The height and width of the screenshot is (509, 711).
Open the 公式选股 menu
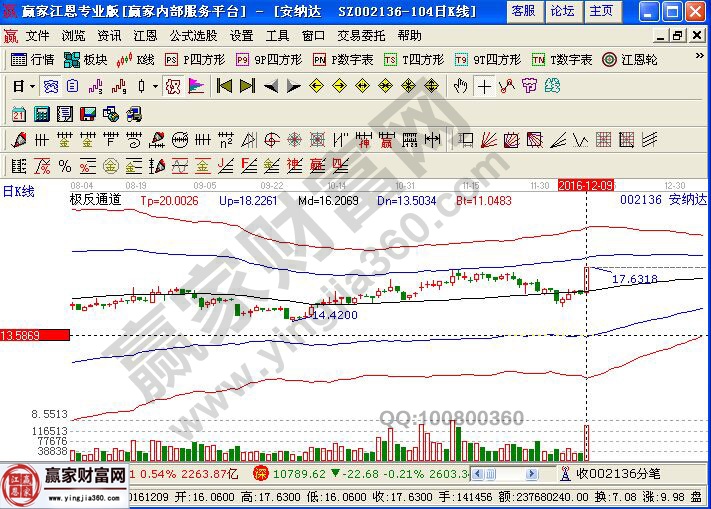click(194, 35)
